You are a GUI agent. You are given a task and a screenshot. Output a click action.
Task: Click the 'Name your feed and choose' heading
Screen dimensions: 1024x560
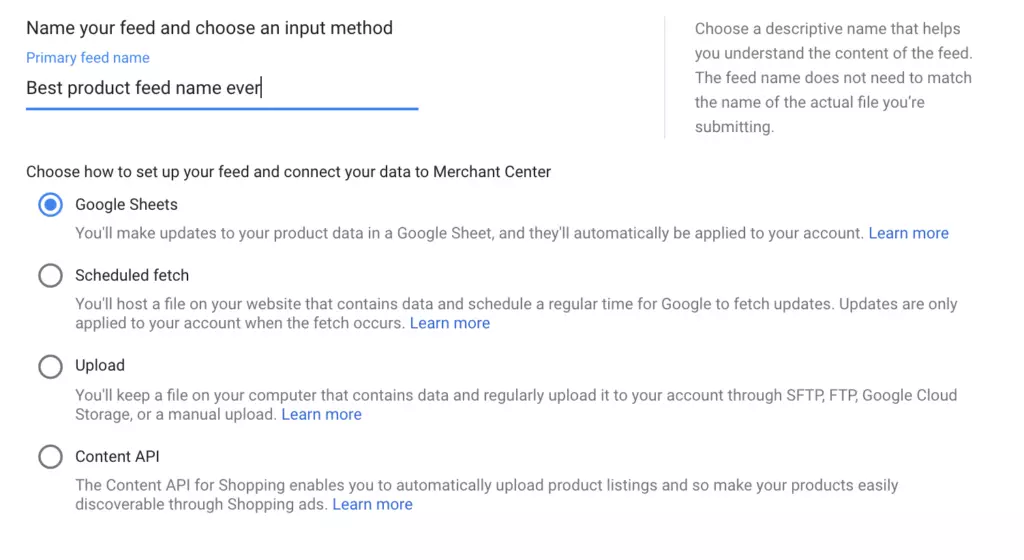point(209,28)
